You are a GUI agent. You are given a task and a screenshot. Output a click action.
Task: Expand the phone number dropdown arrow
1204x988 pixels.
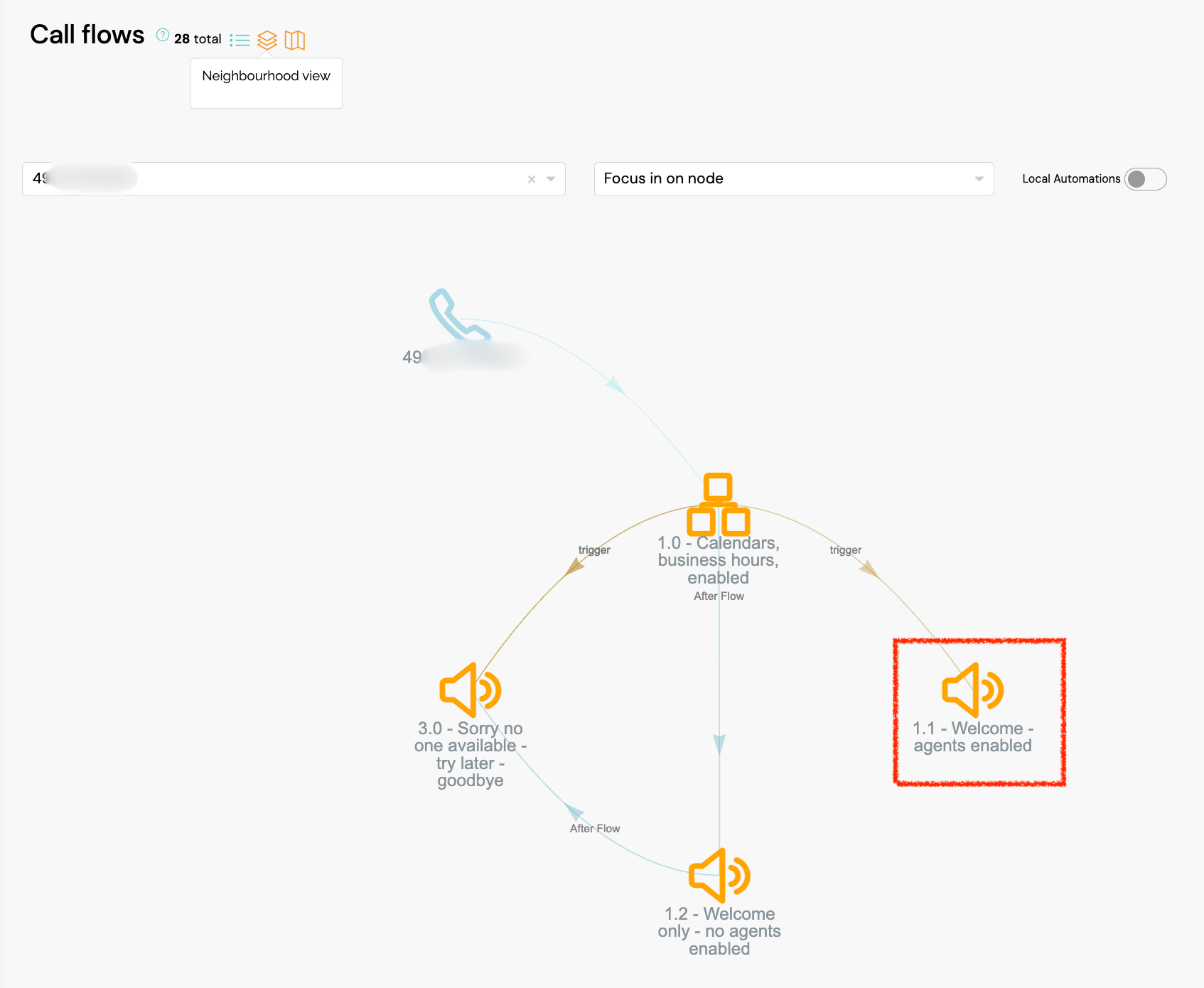click(x=551, y=179)
